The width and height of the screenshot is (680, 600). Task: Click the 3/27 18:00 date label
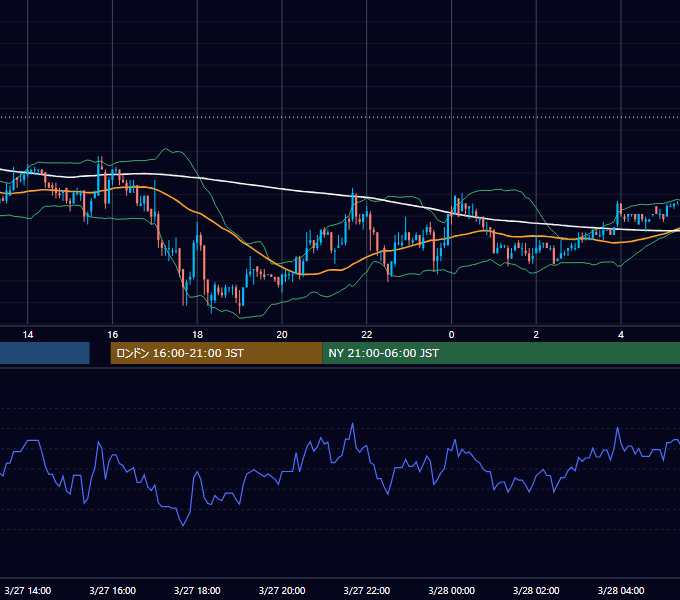(197, 590)
